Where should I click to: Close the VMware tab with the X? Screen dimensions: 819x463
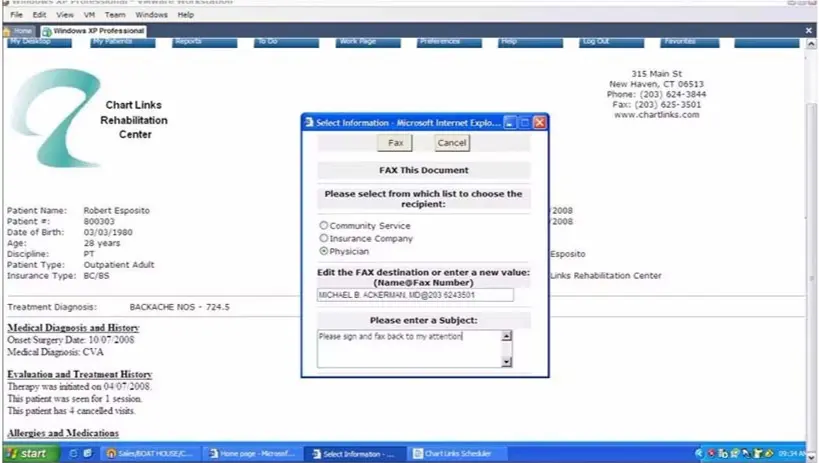point(809,31)
